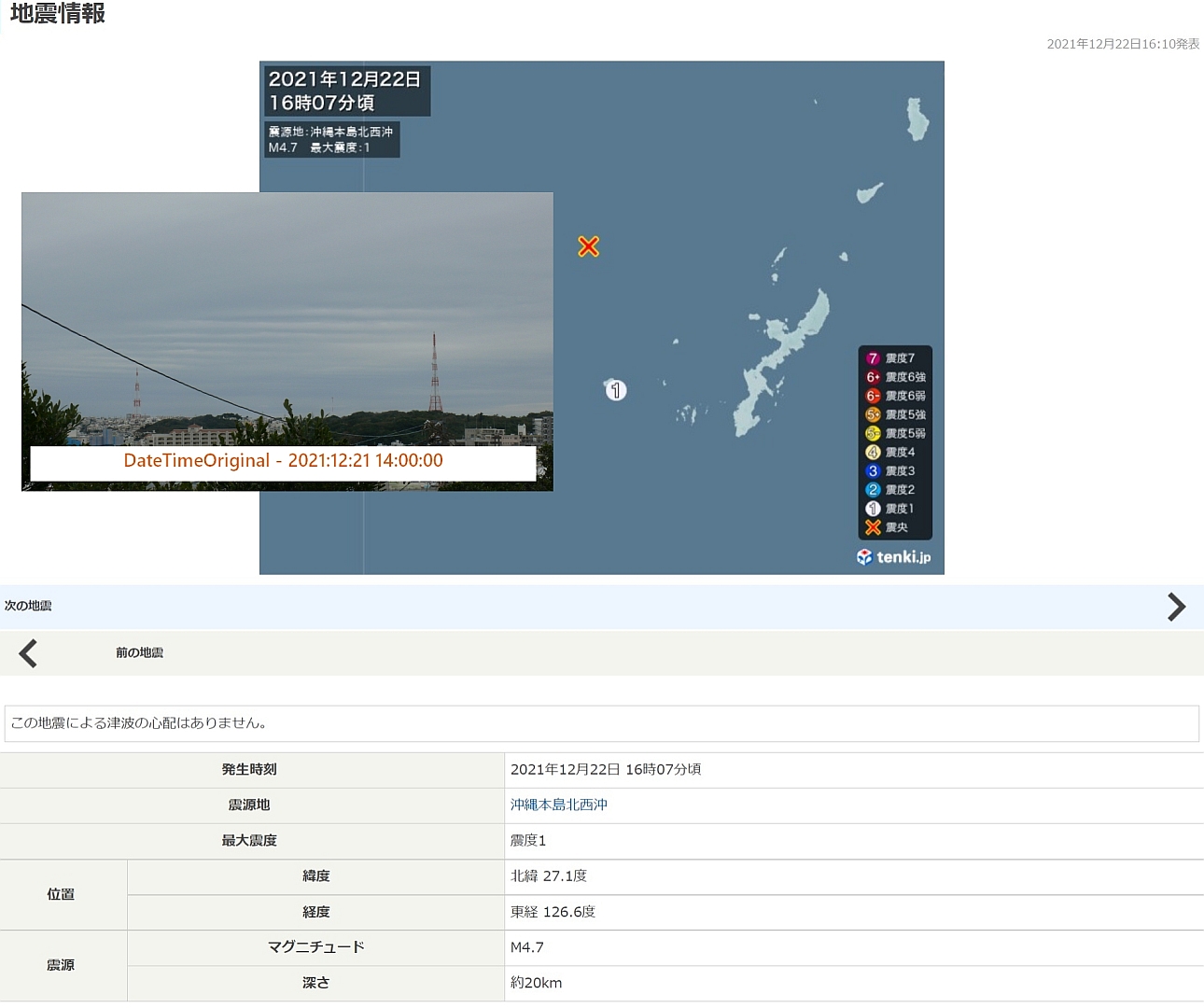Click the DateTimeOriginal caption on the photo
This screenshot has height=1008, width=1204.
point(283,461)
